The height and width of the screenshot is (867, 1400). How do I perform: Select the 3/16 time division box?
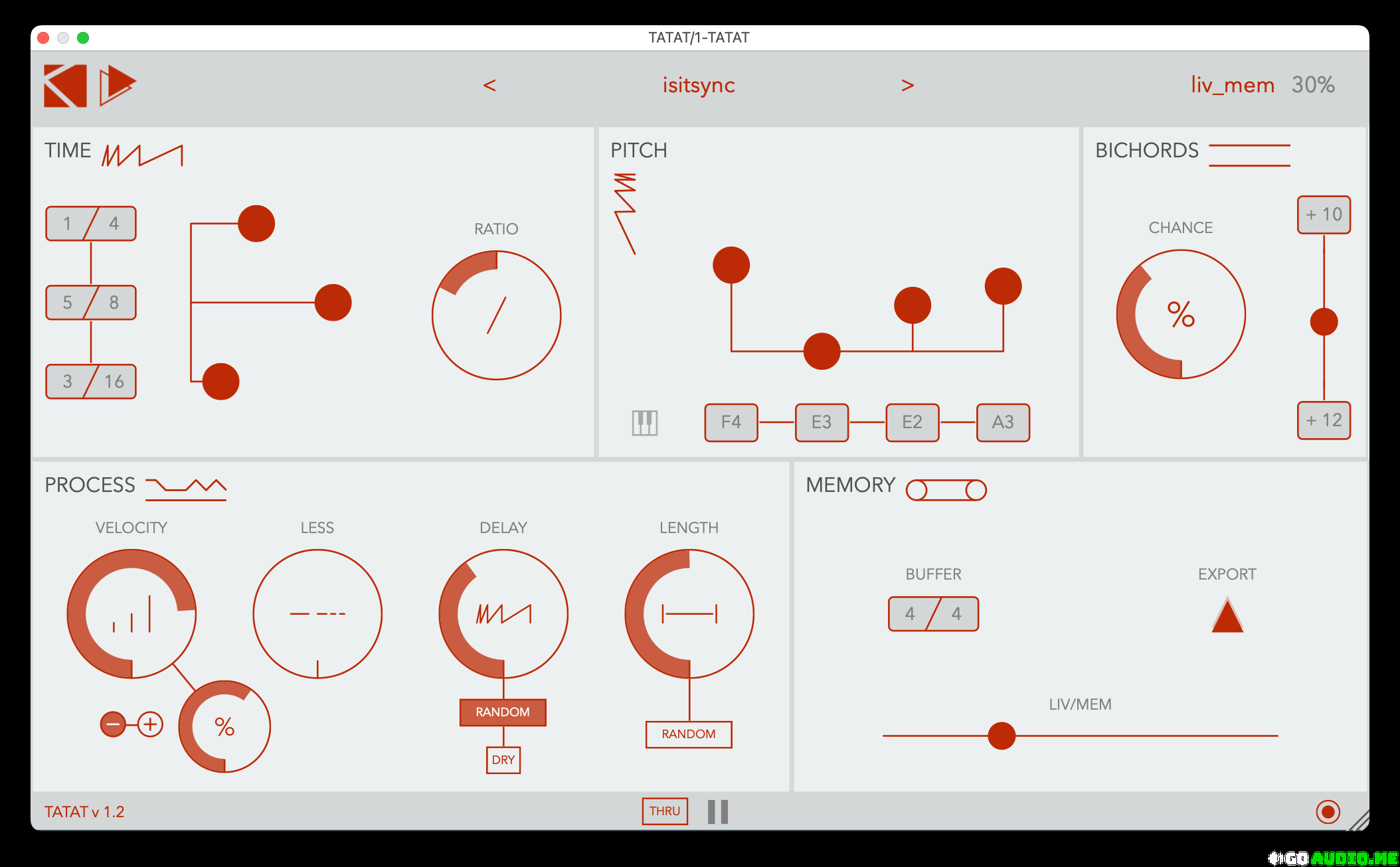pos(91,382)
